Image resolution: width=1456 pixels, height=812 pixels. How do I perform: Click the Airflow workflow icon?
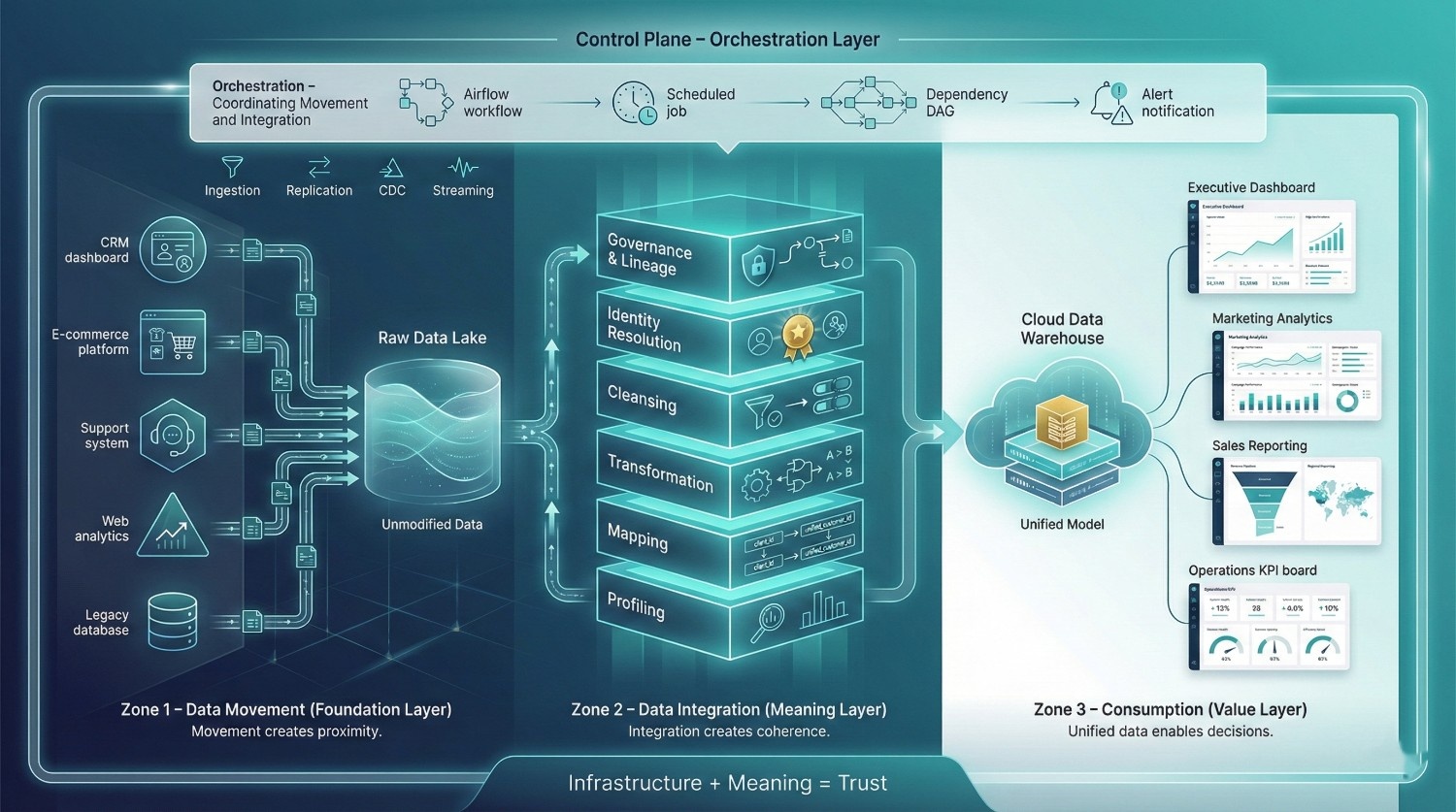426,102
